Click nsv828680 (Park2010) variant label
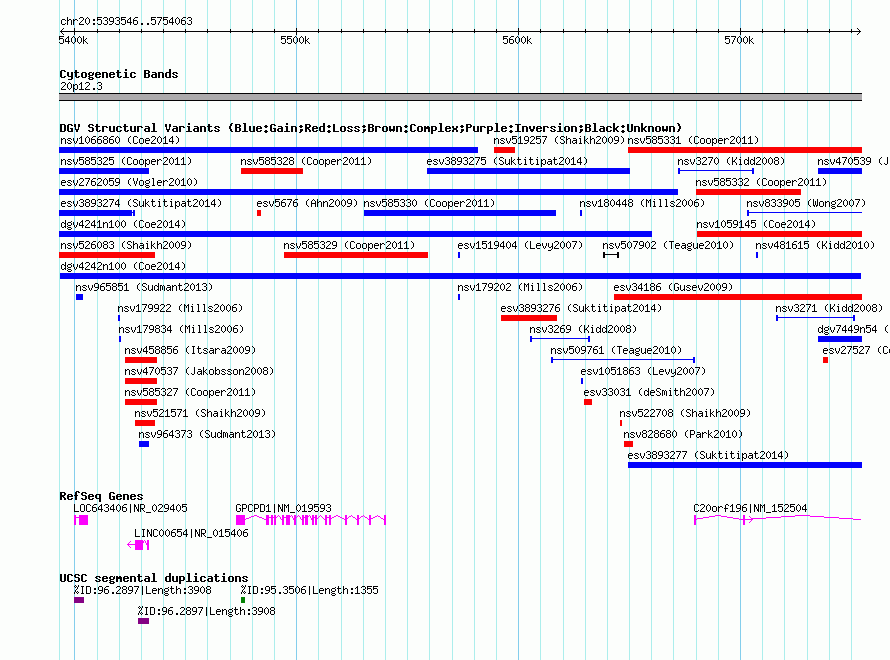The height and width of the screenshot is (660, 890). click(683, 434)
